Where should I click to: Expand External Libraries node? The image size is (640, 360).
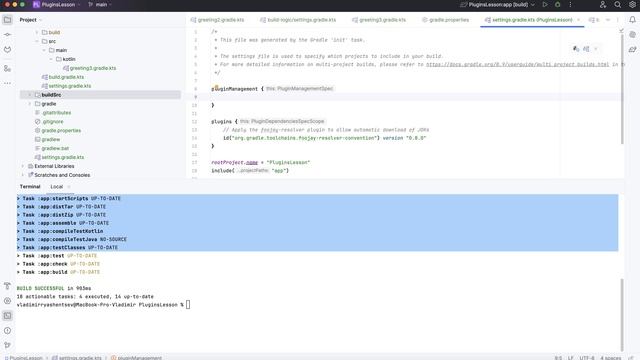coord(22,166)
